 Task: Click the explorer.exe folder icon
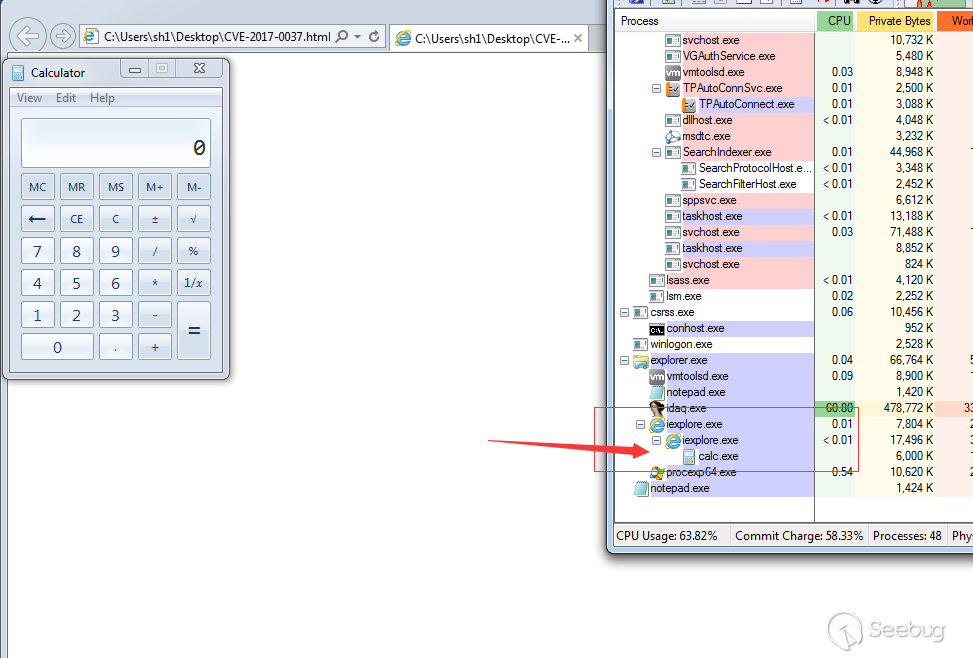(x=640, y=361)
